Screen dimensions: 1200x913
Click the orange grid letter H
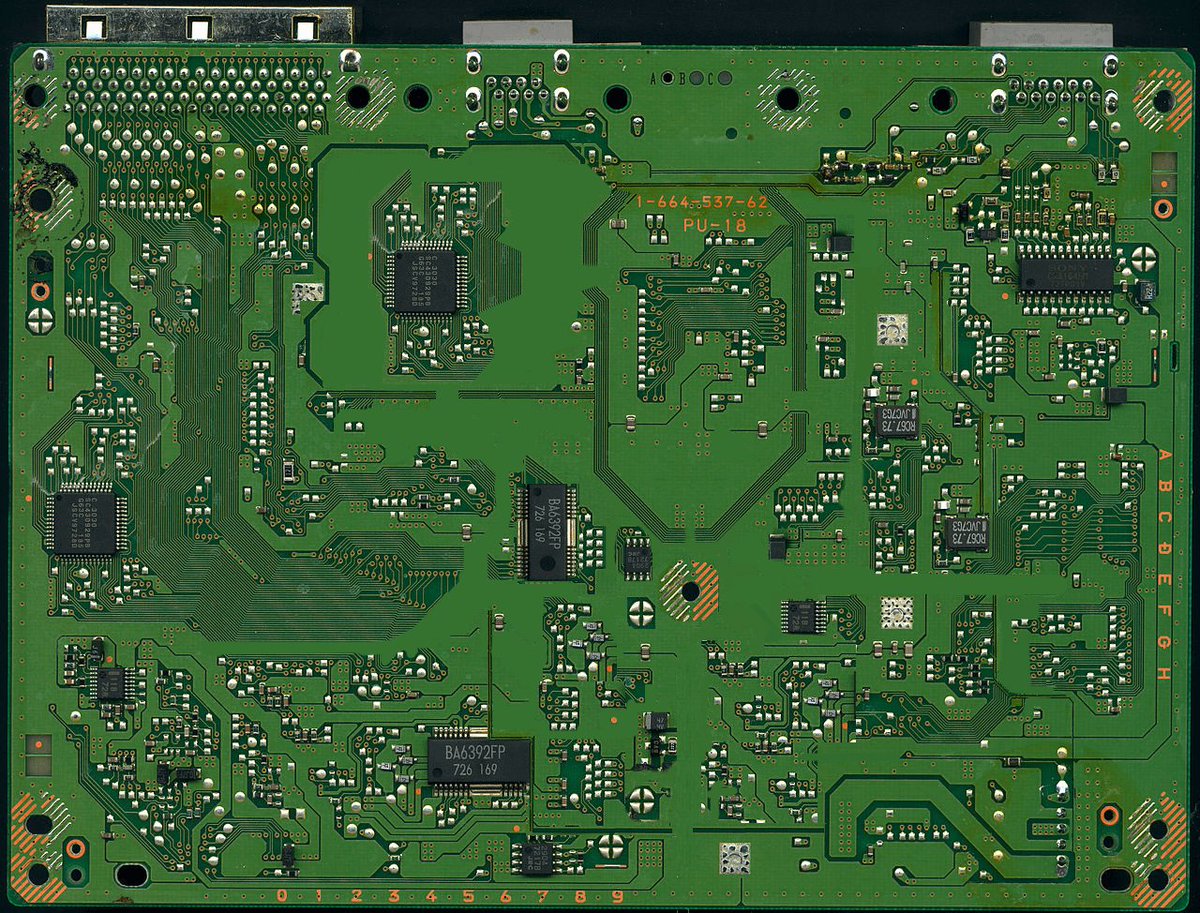coord(1164,673)
